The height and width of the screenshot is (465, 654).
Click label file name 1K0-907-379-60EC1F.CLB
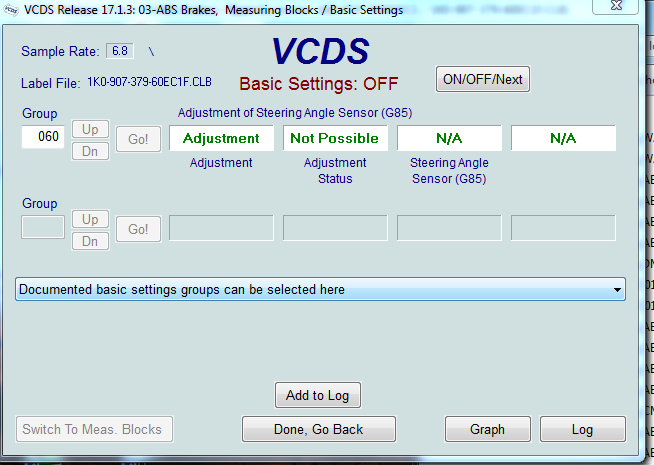[x=149, y=82]
